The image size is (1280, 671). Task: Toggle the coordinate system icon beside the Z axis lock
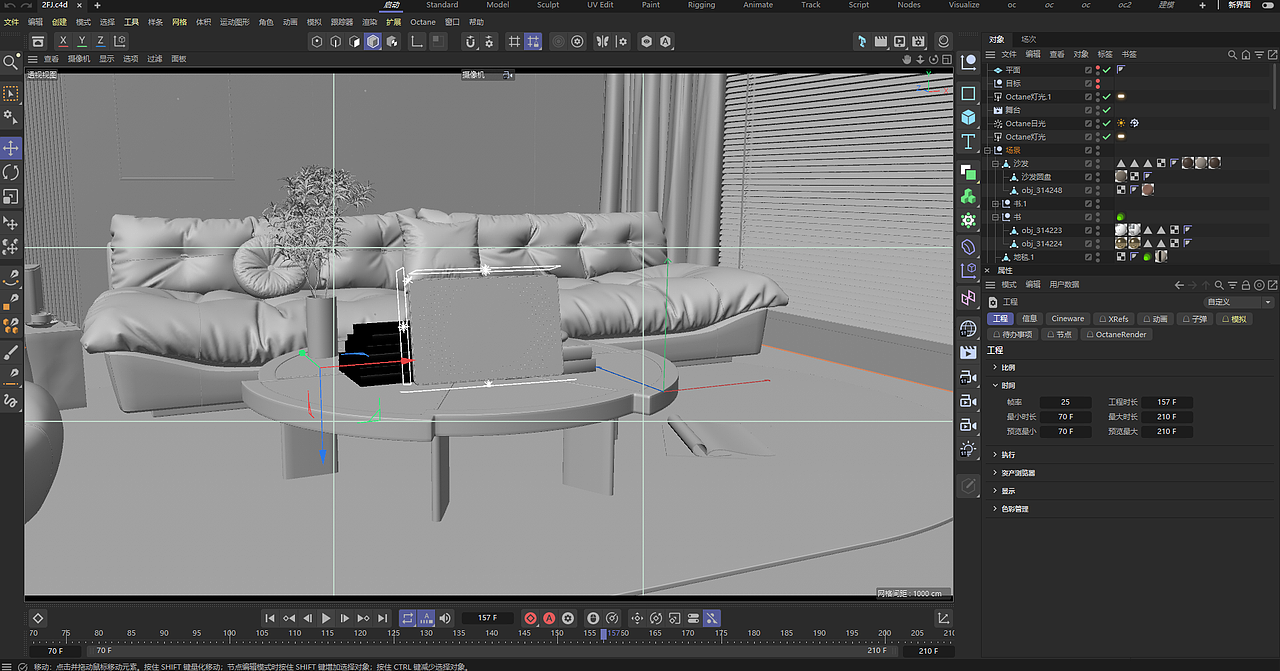(120, 42)
